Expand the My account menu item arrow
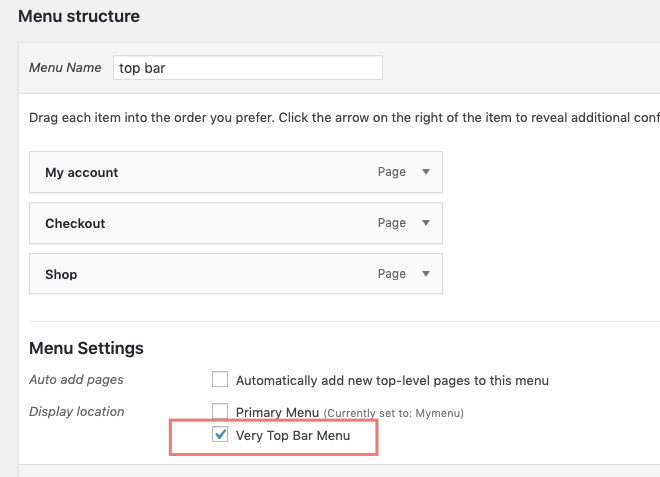The height and width of the screenshot is (477, 660). pyautogui.click(x=426, y=172)
